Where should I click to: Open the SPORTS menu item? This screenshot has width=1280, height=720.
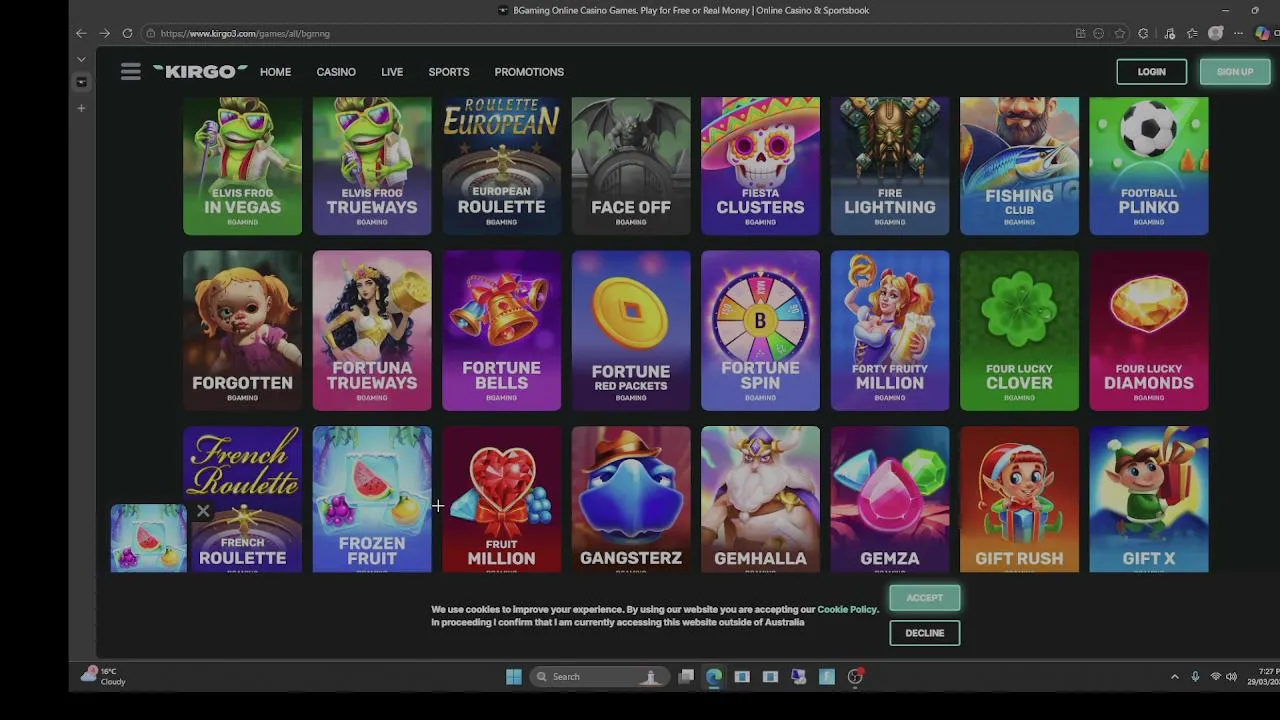(449, 72)
